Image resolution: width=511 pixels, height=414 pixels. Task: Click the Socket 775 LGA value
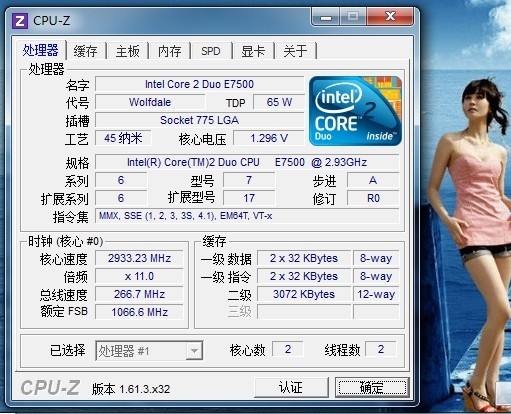pyautogui.click(x=199, y=120)
